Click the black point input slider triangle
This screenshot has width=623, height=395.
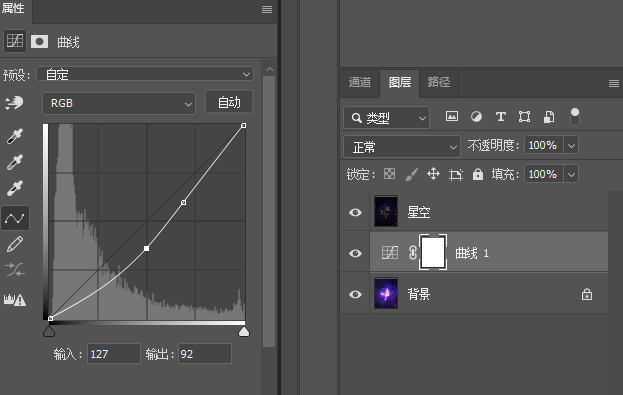click(49, 331)
